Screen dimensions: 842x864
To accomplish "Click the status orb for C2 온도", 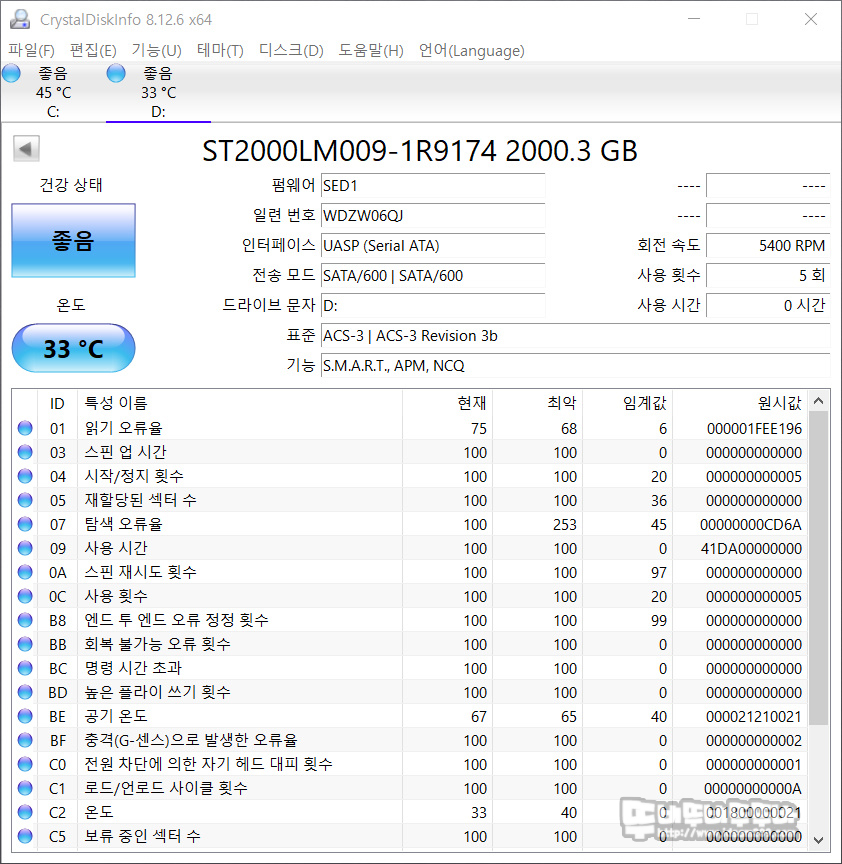I will pyautogui.click(x=25, y=812).
